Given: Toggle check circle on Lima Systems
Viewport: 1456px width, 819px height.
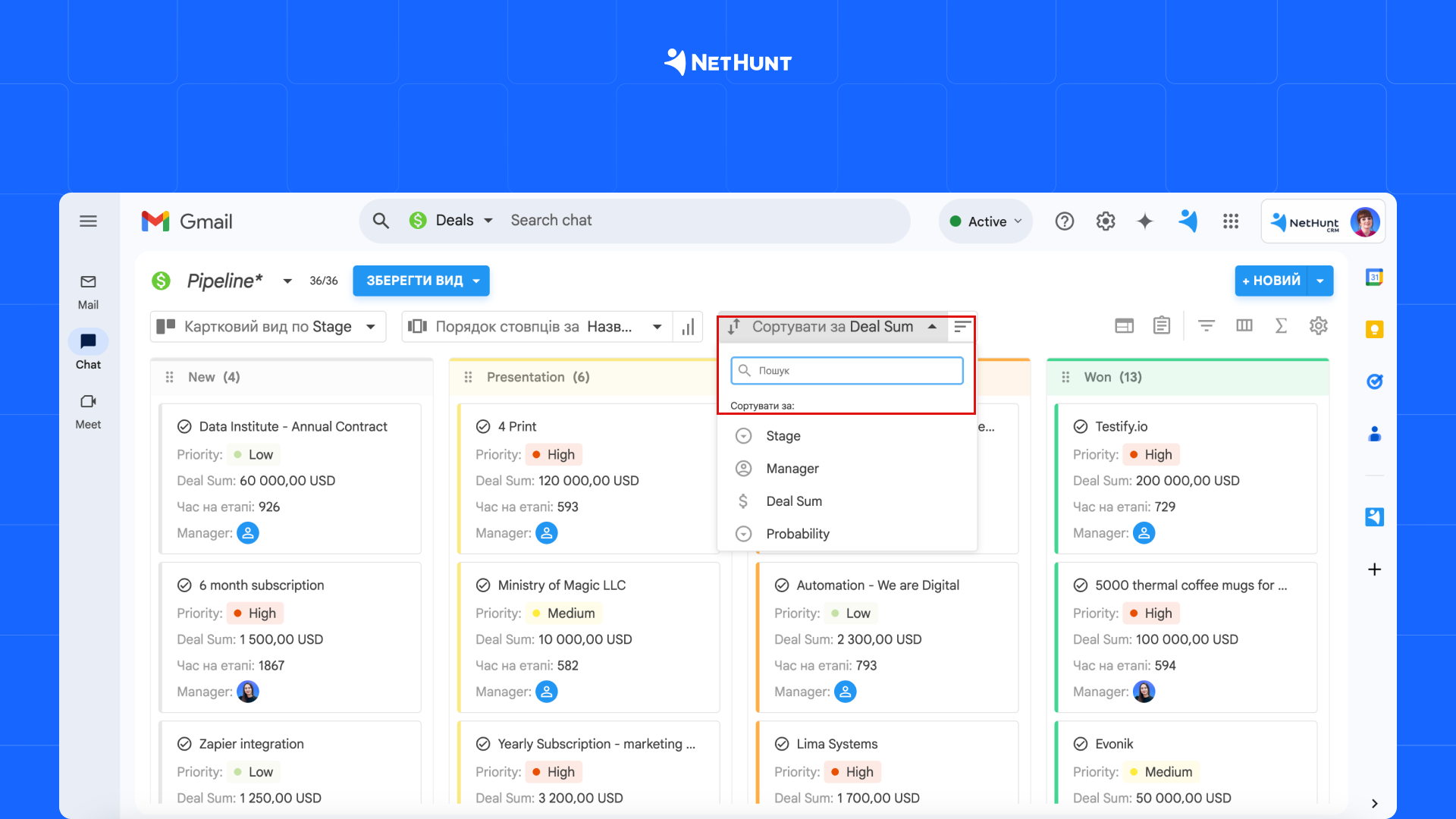Looking at the screenshot, I should coord(782,744).
